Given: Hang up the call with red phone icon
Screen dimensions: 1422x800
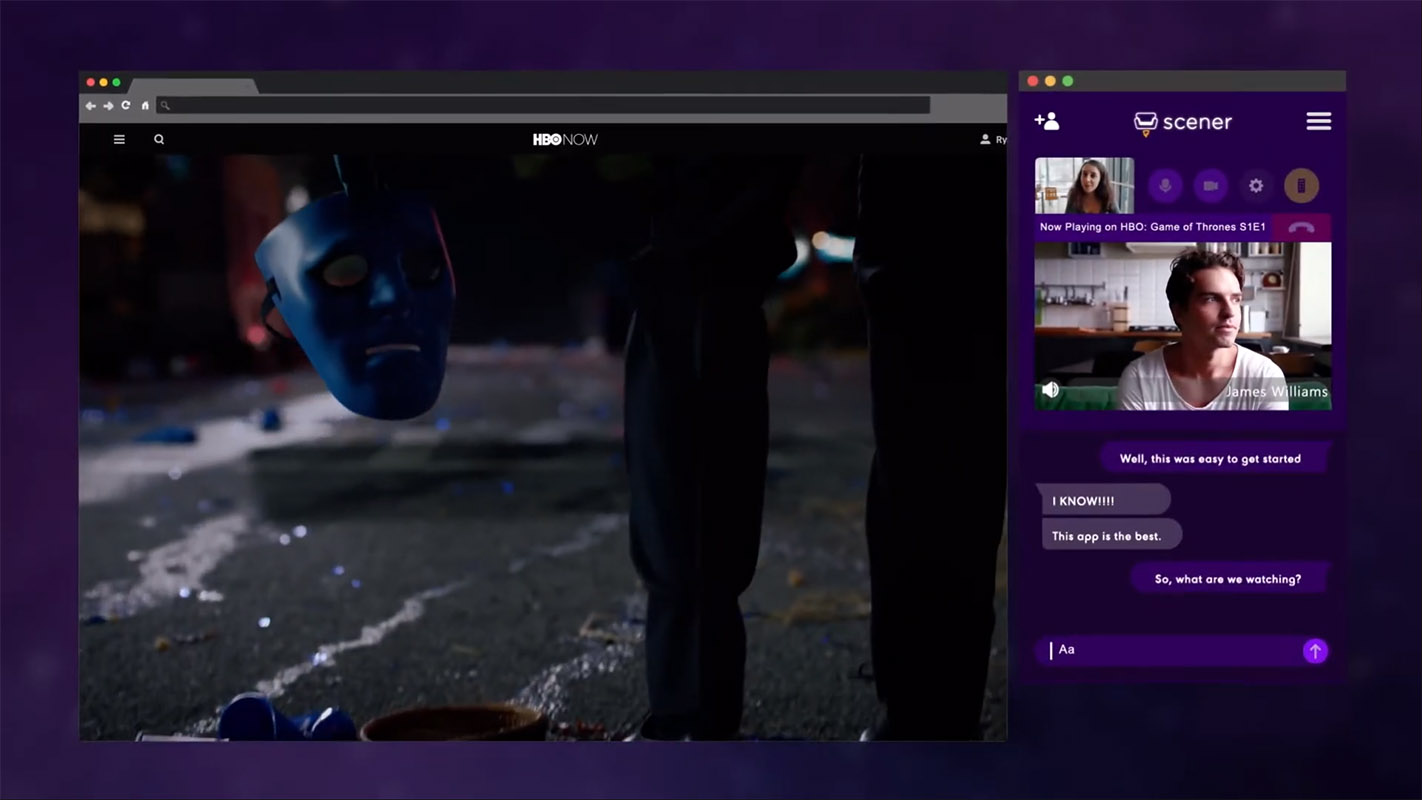Looking at the screenshot, I should point(1300,227).
